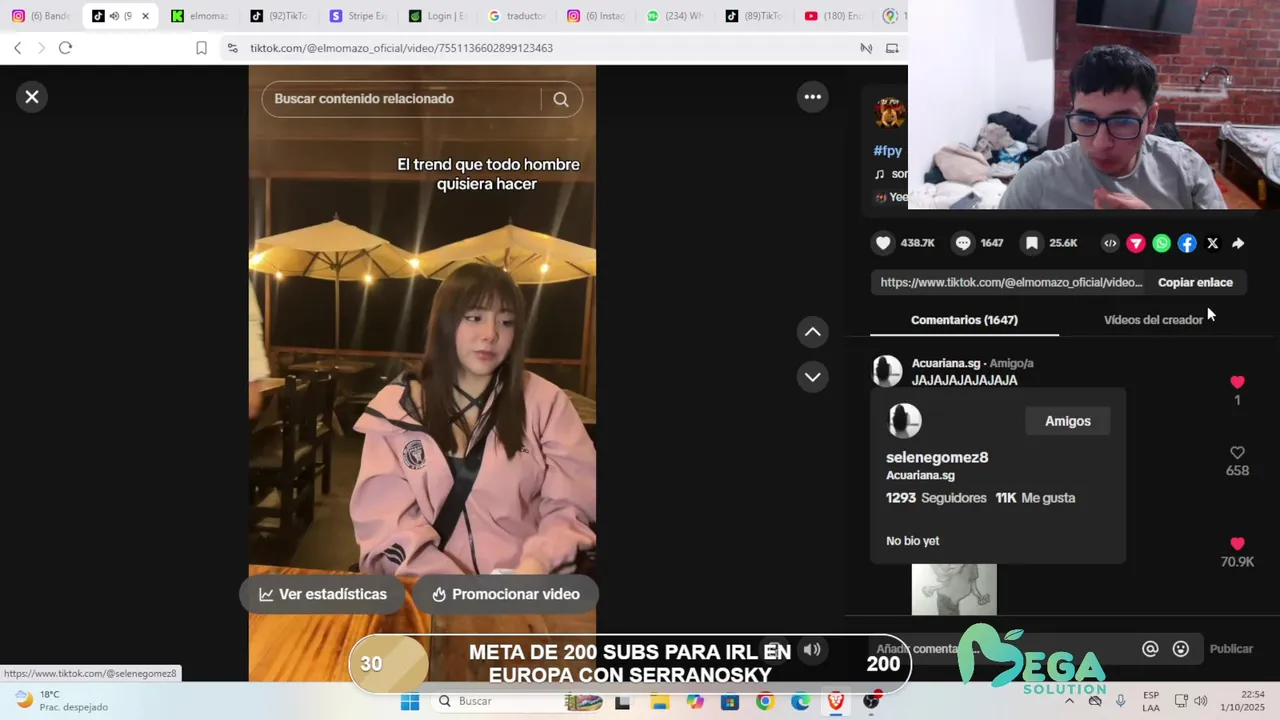Click the 'Amigos' button in profile card
This screenshot has height=720, width=1280.
point(1068,421)
